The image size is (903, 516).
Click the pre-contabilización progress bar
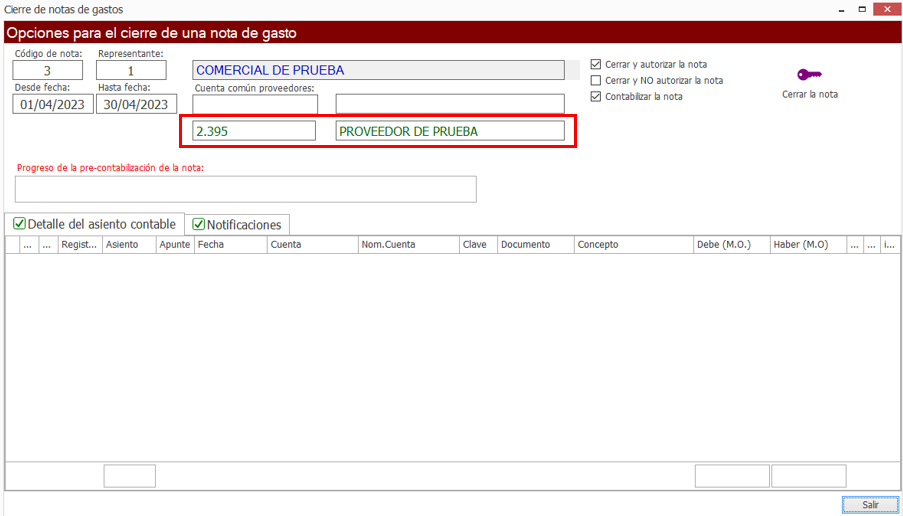pos(246,189)
